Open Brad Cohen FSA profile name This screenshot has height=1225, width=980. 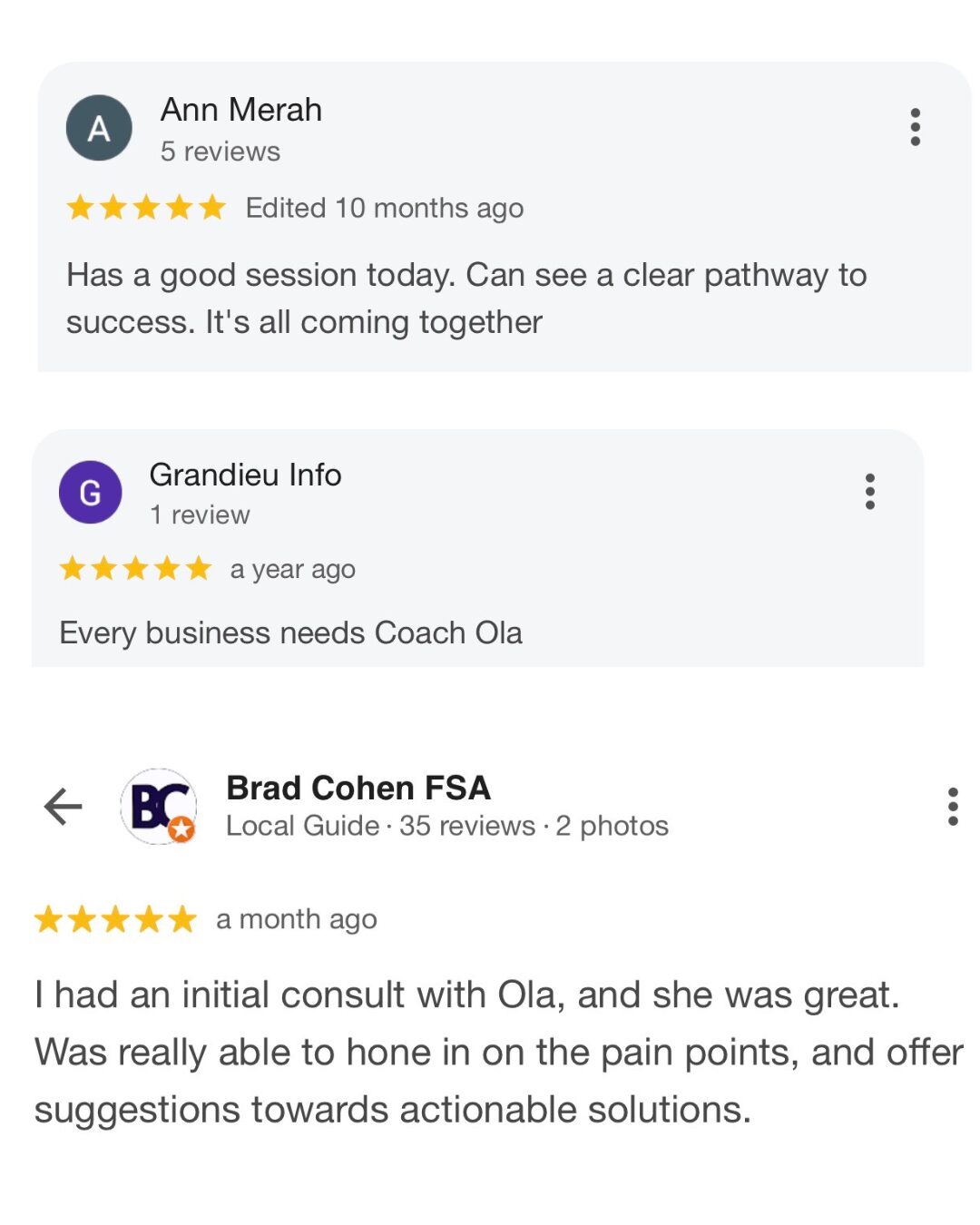pos(358,788)
